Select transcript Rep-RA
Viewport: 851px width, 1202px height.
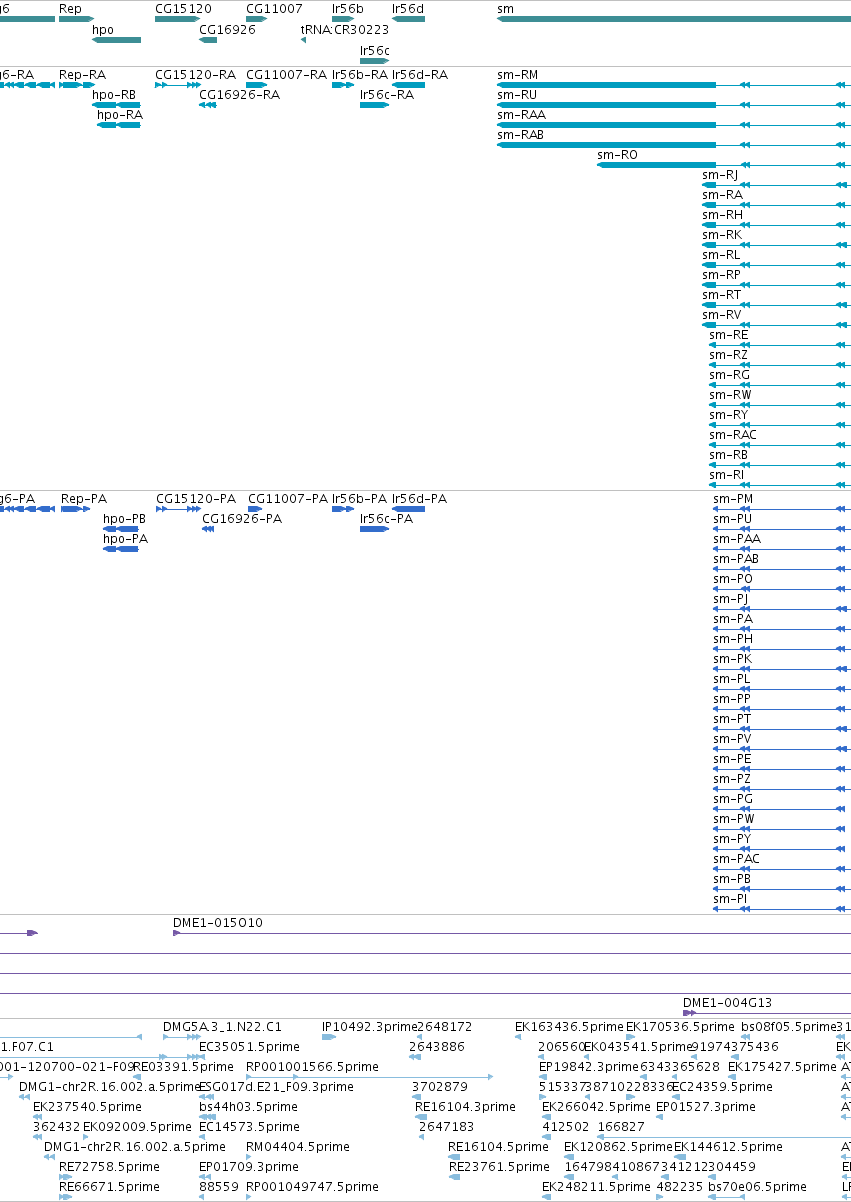[x=76, y=85]
